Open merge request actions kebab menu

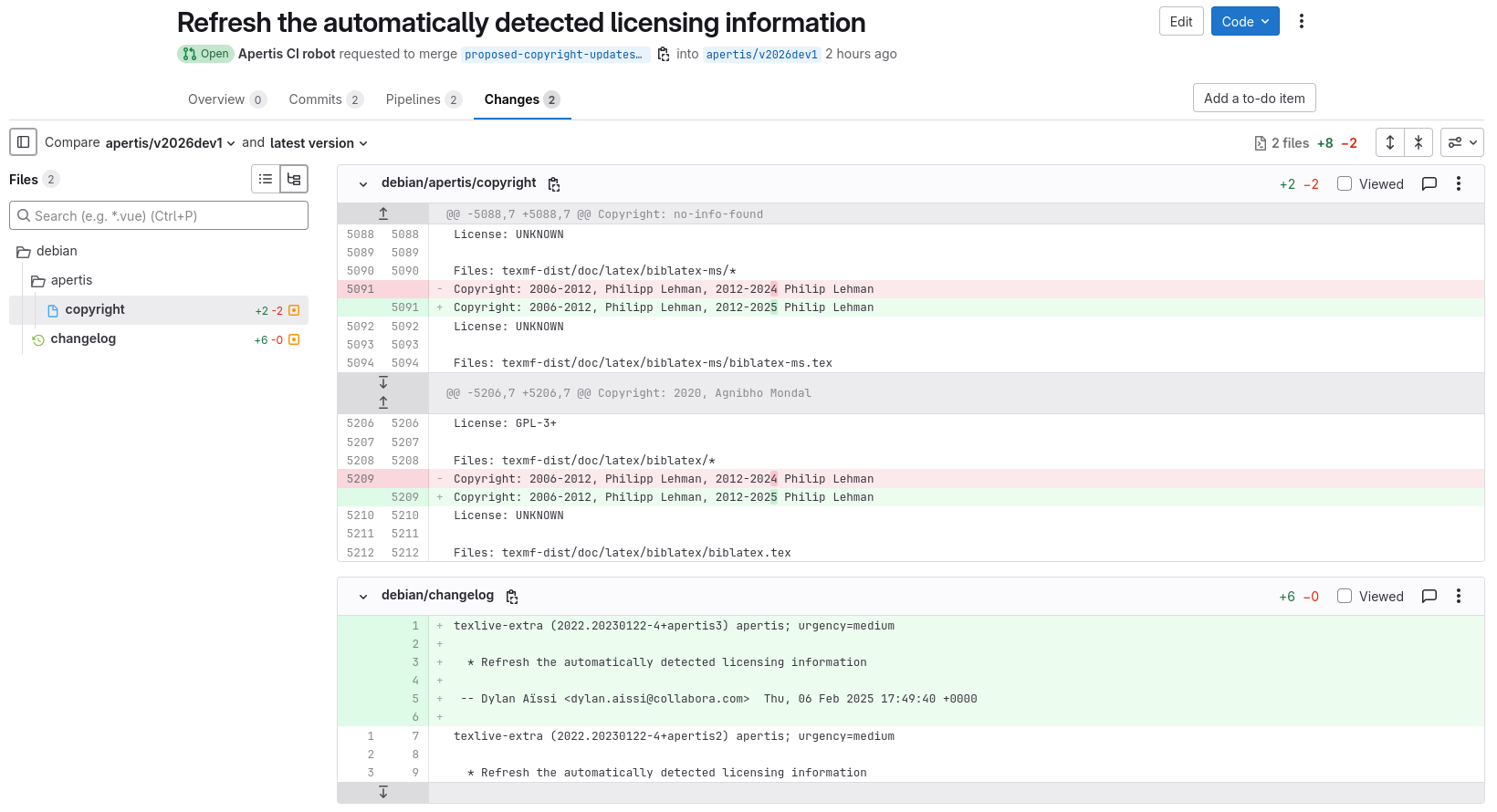point(1302,21)
